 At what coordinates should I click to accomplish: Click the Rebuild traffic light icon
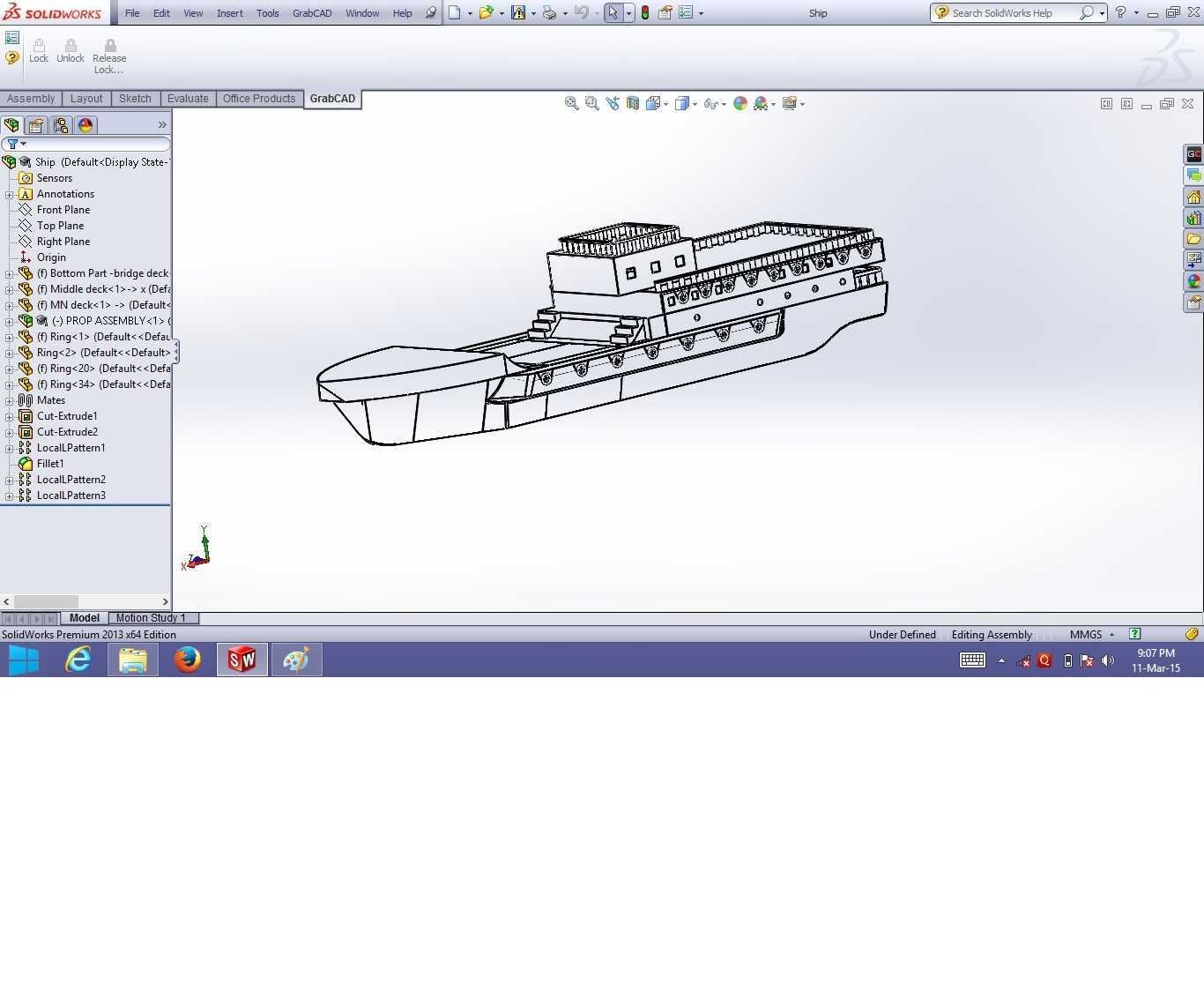coord(645,13)
